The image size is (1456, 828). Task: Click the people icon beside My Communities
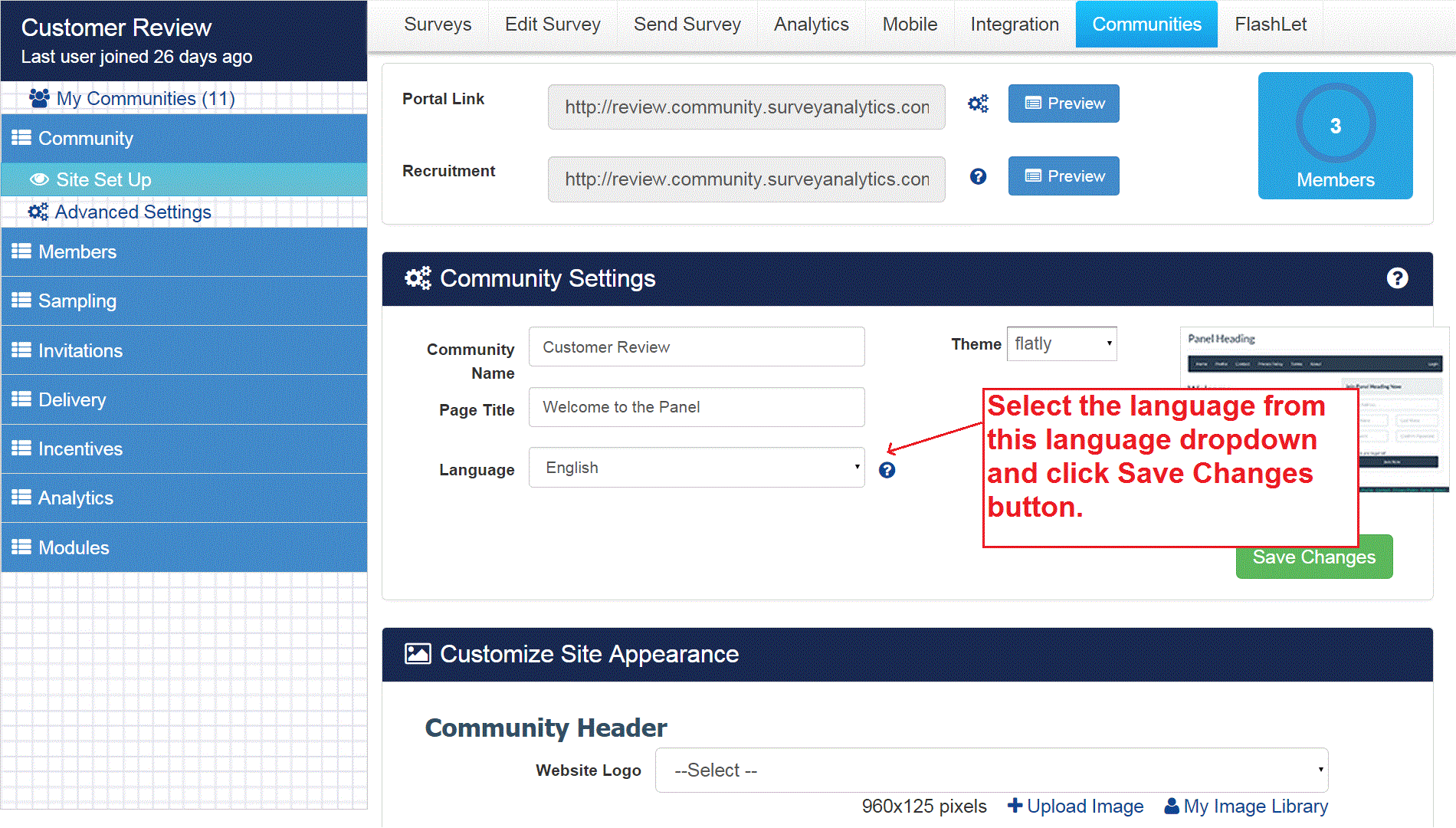pos(38,97)
